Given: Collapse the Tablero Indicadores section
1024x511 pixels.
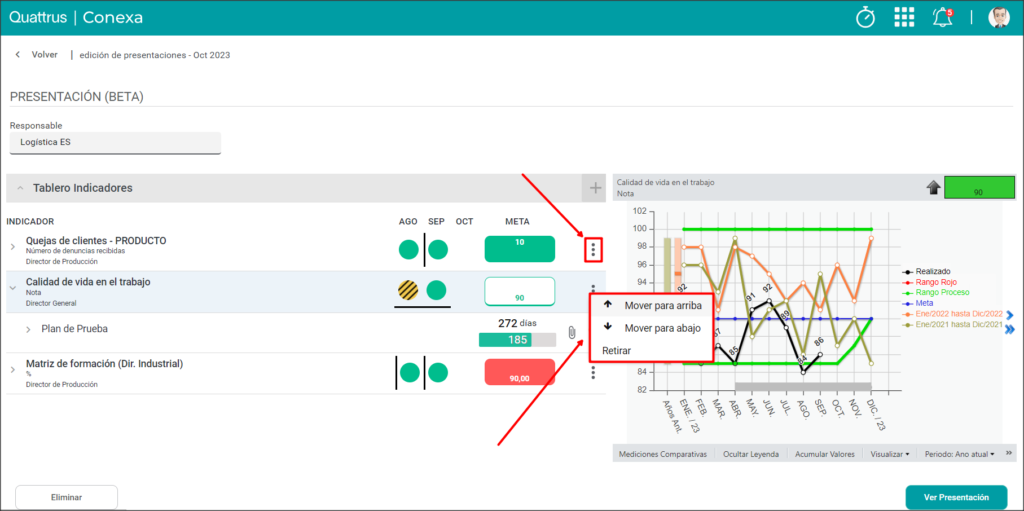Looking at the screenshot, I should 20,188.
